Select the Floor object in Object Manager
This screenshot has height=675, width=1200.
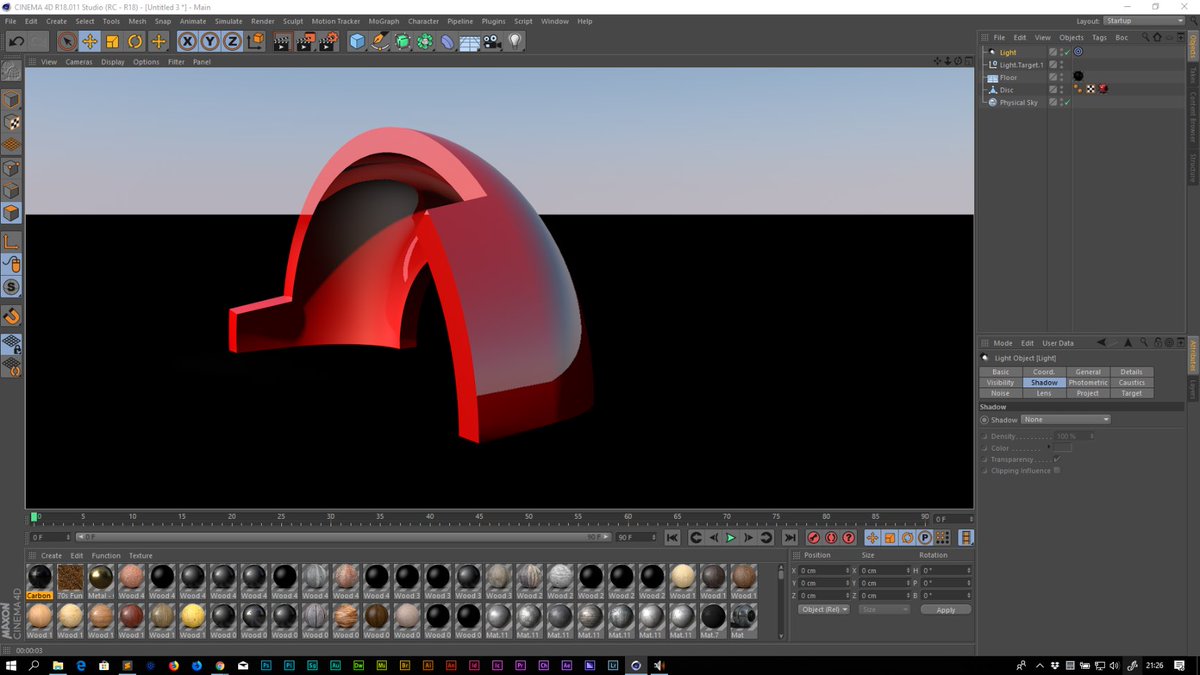(x=1009, y=77)
